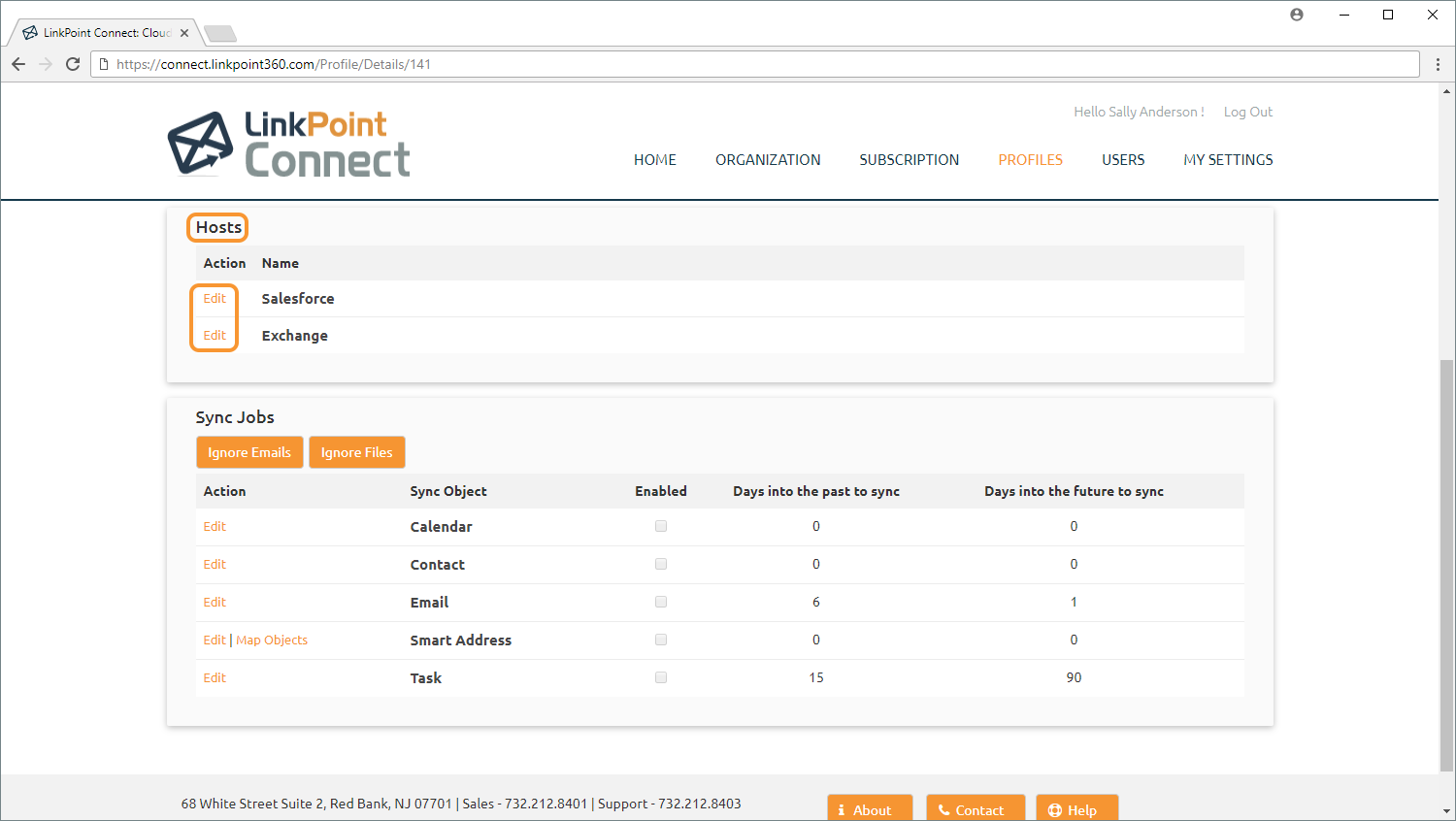
Task: Click the Email days past value 6
Action: (x=816, y=602)
